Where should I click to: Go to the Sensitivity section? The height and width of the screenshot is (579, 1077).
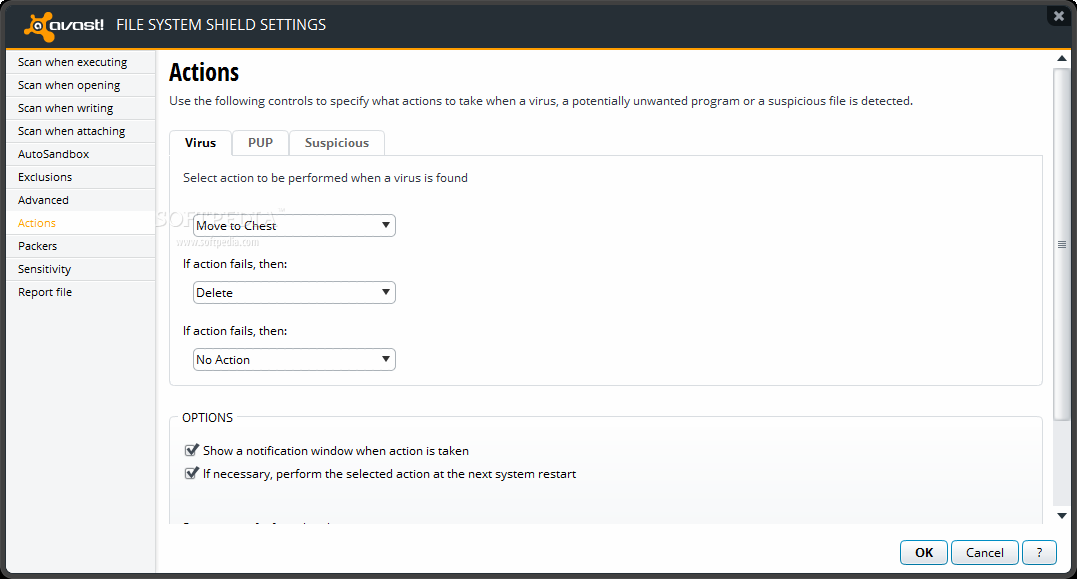[x=80, y=269]
